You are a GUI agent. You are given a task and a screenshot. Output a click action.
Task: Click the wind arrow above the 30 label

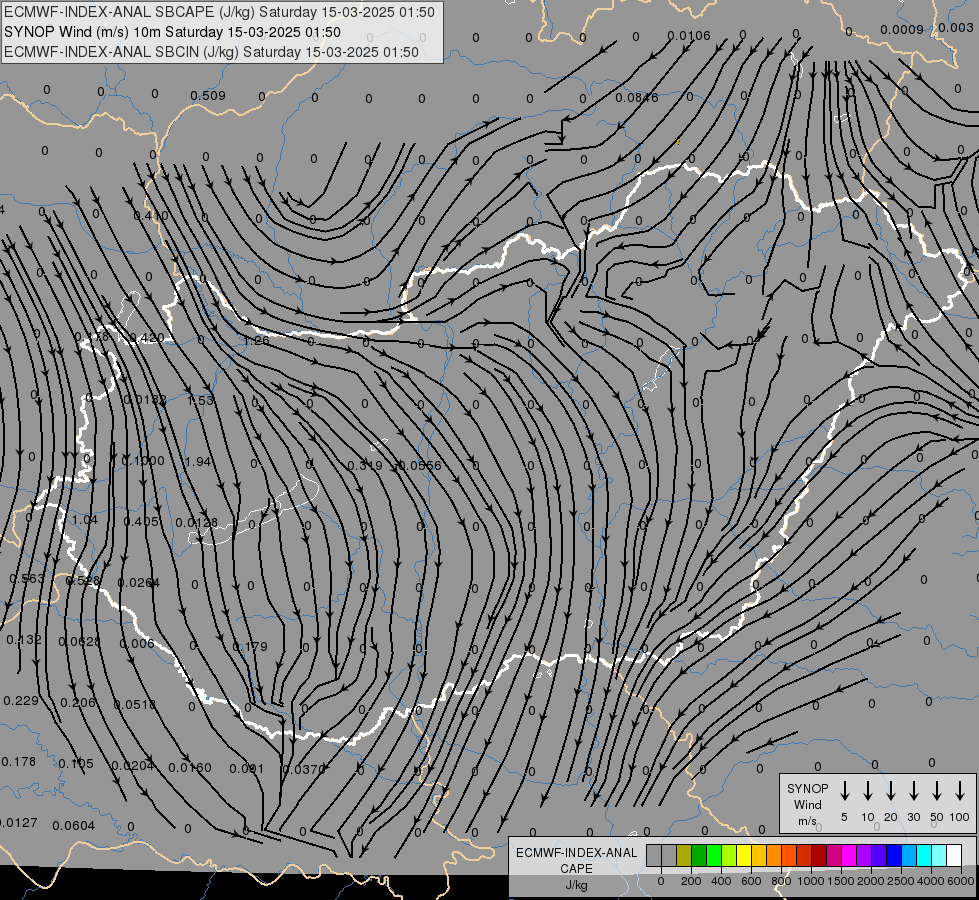point(913,791)
